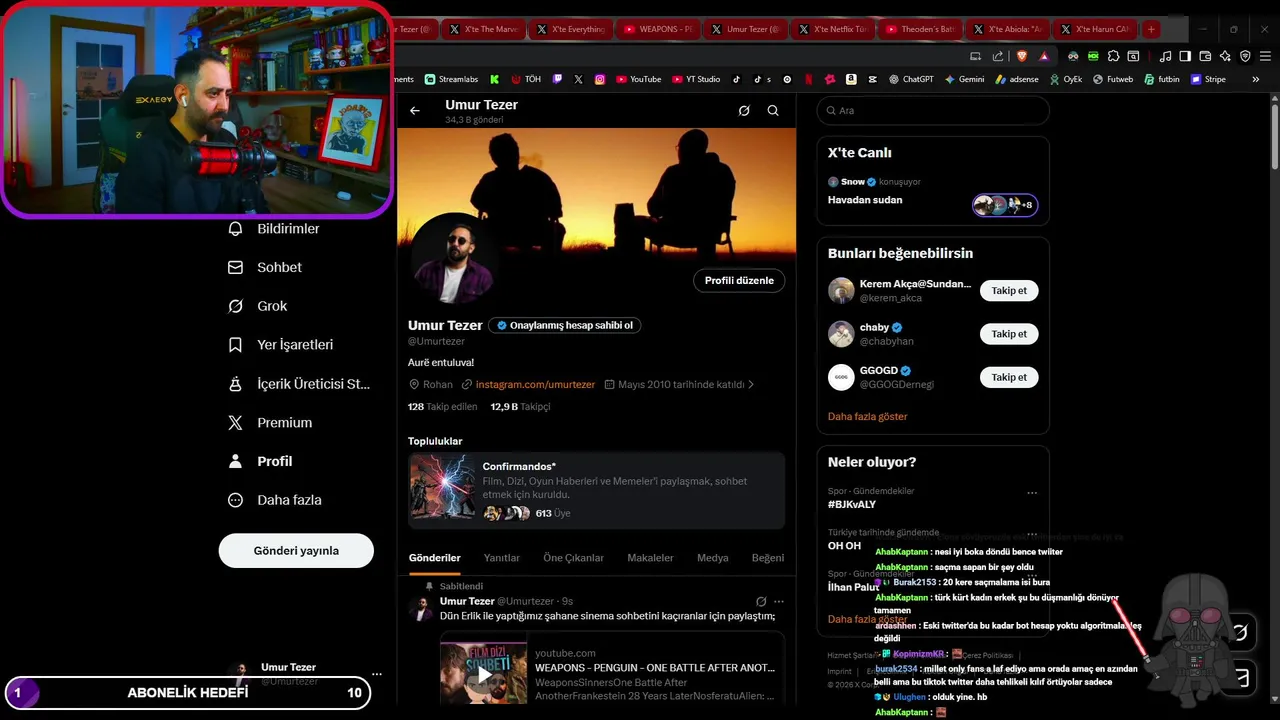Viewport: 1280px width, 720px height.
Task: Open the Premium page
Action: (271, 423)
